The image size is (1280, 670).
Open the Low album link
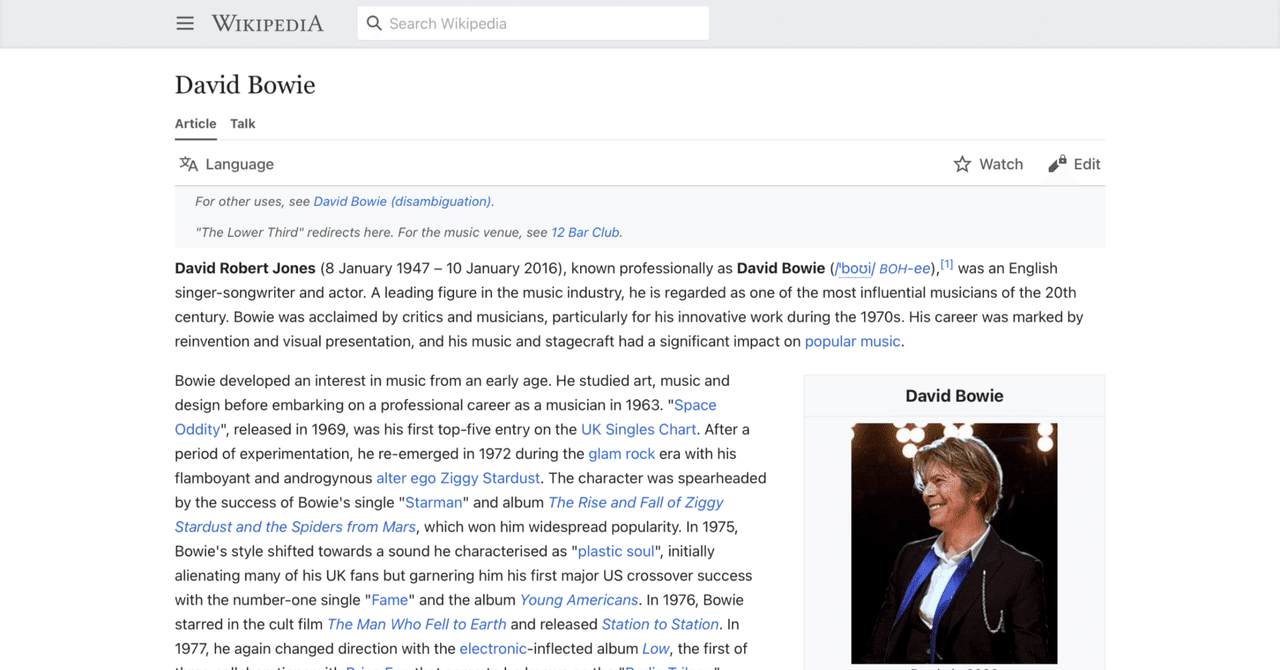656,649
